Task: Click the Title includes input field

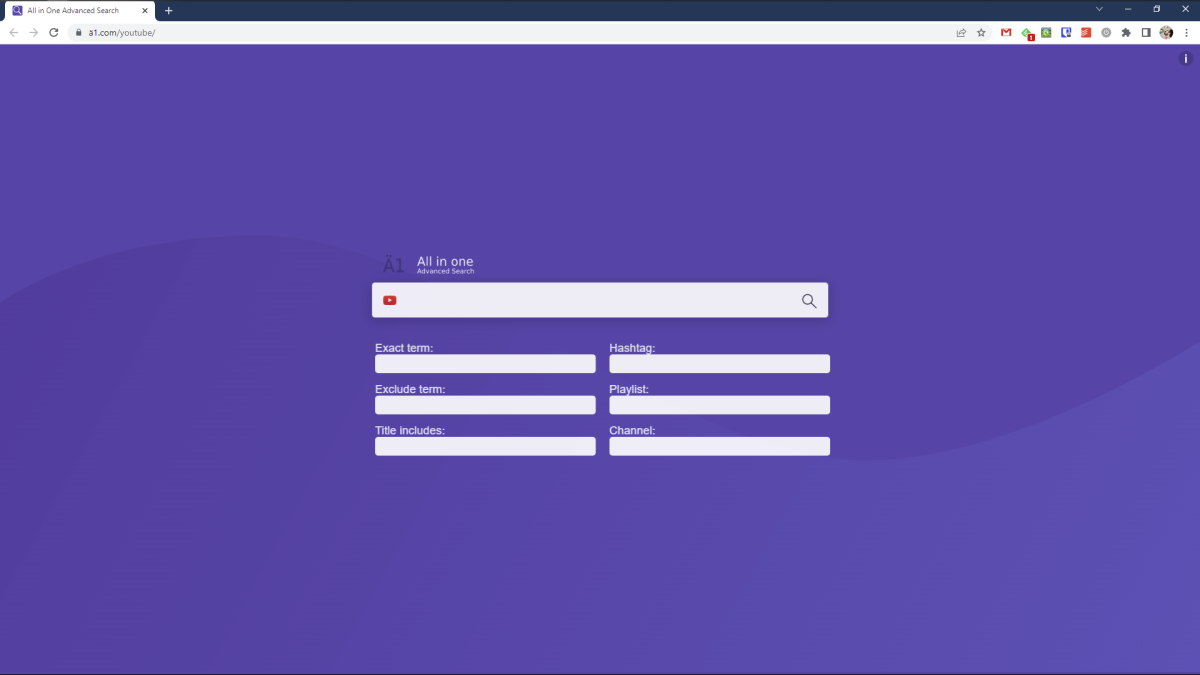Action: pyautogui.click(x=485, y=446)
